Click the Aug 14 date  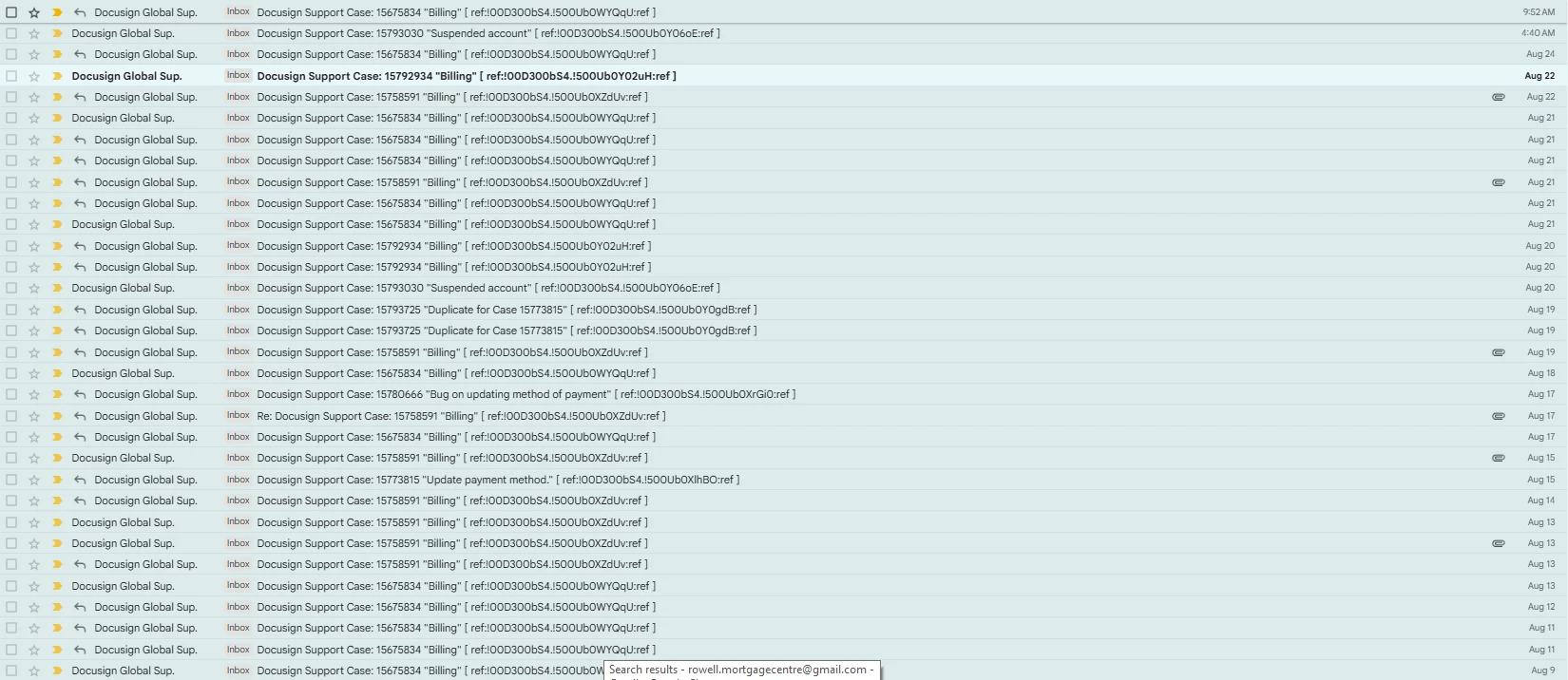point(1541,501)
